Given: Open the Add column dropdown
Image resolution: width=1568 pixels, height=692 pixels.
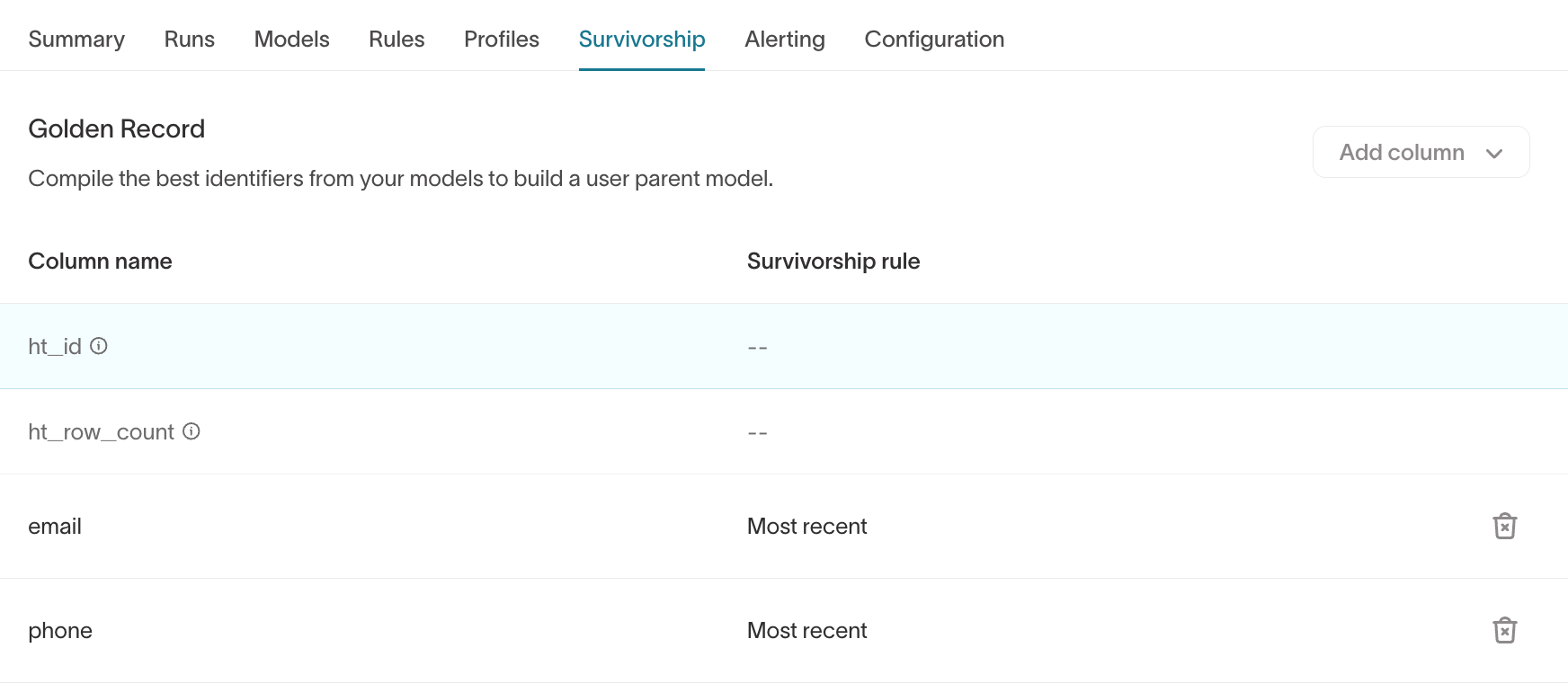Looking at the screenshot, I should click(1420, 152).
